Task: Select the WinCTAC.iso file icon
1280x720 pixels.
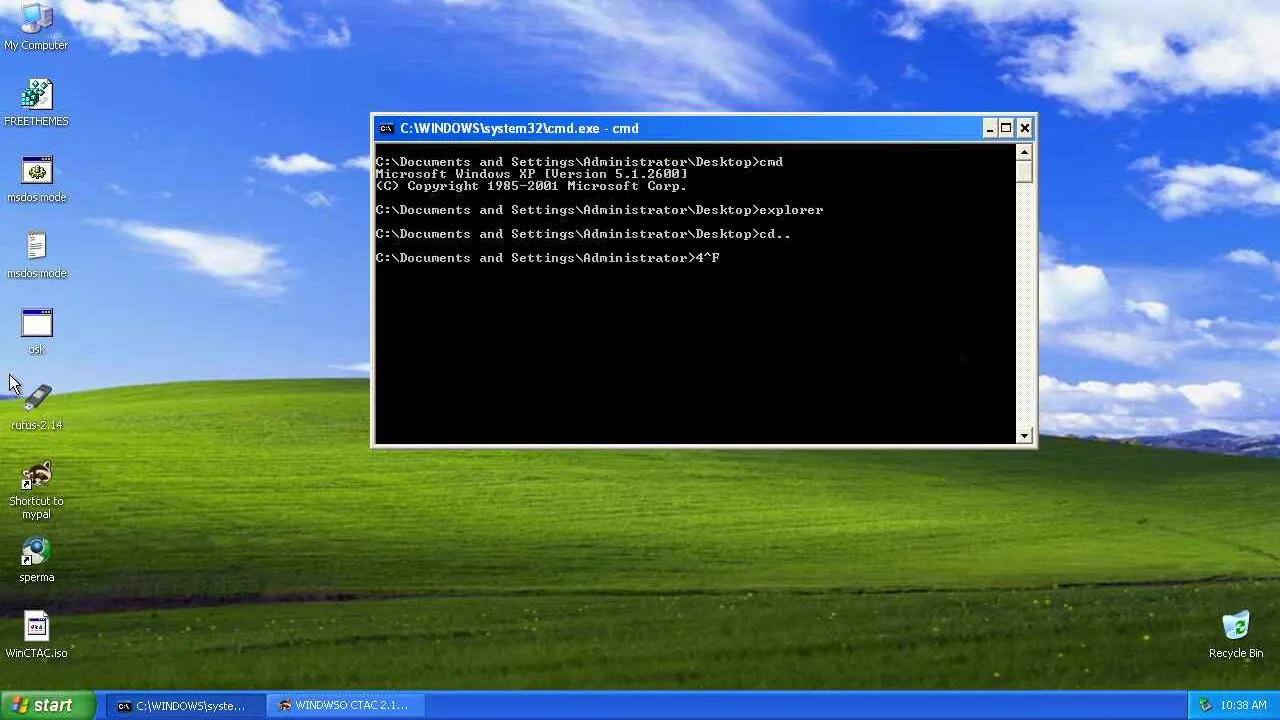Action: point(36,636)
